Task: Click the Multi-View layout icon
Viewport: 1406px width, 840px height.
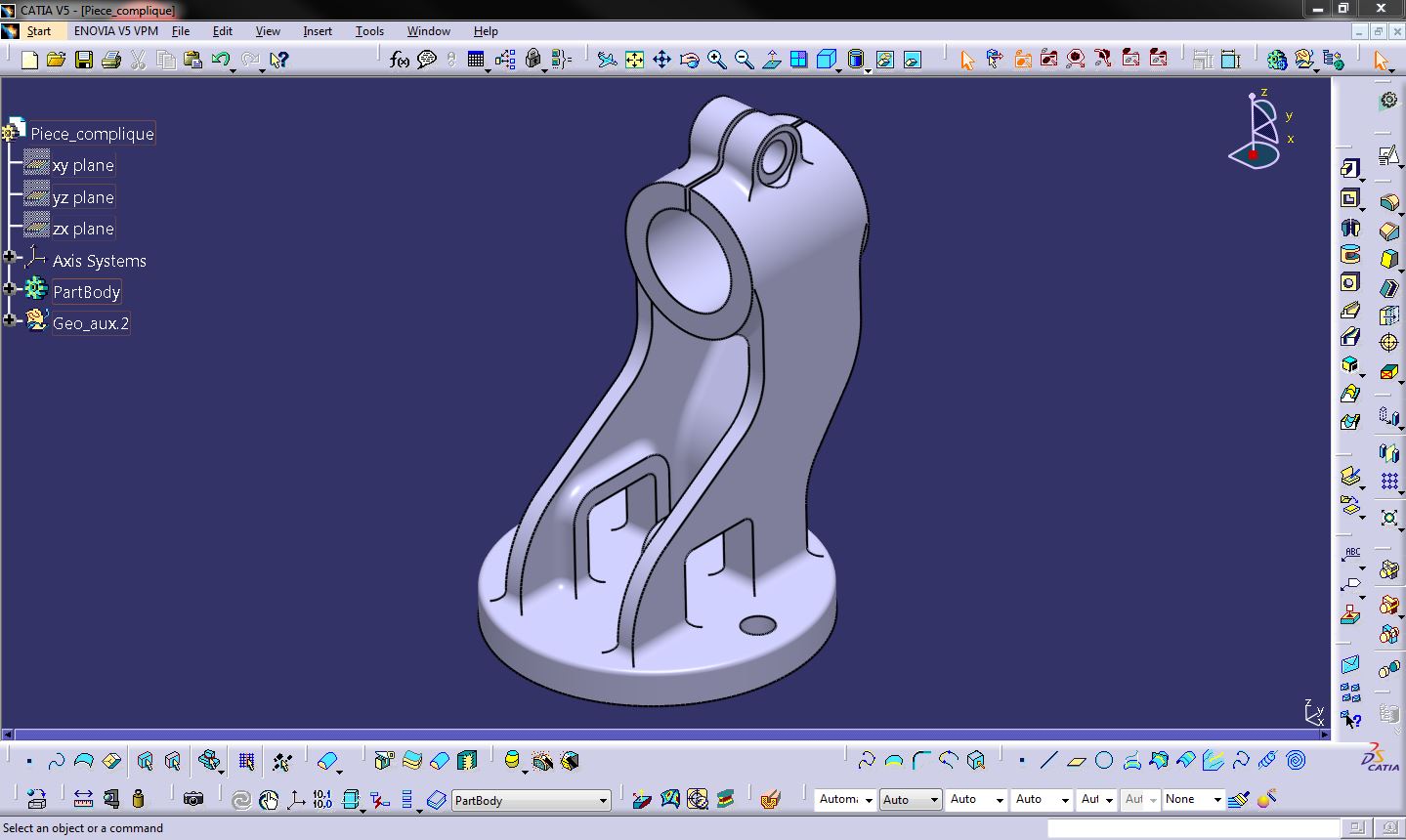Action: point(798,60)
